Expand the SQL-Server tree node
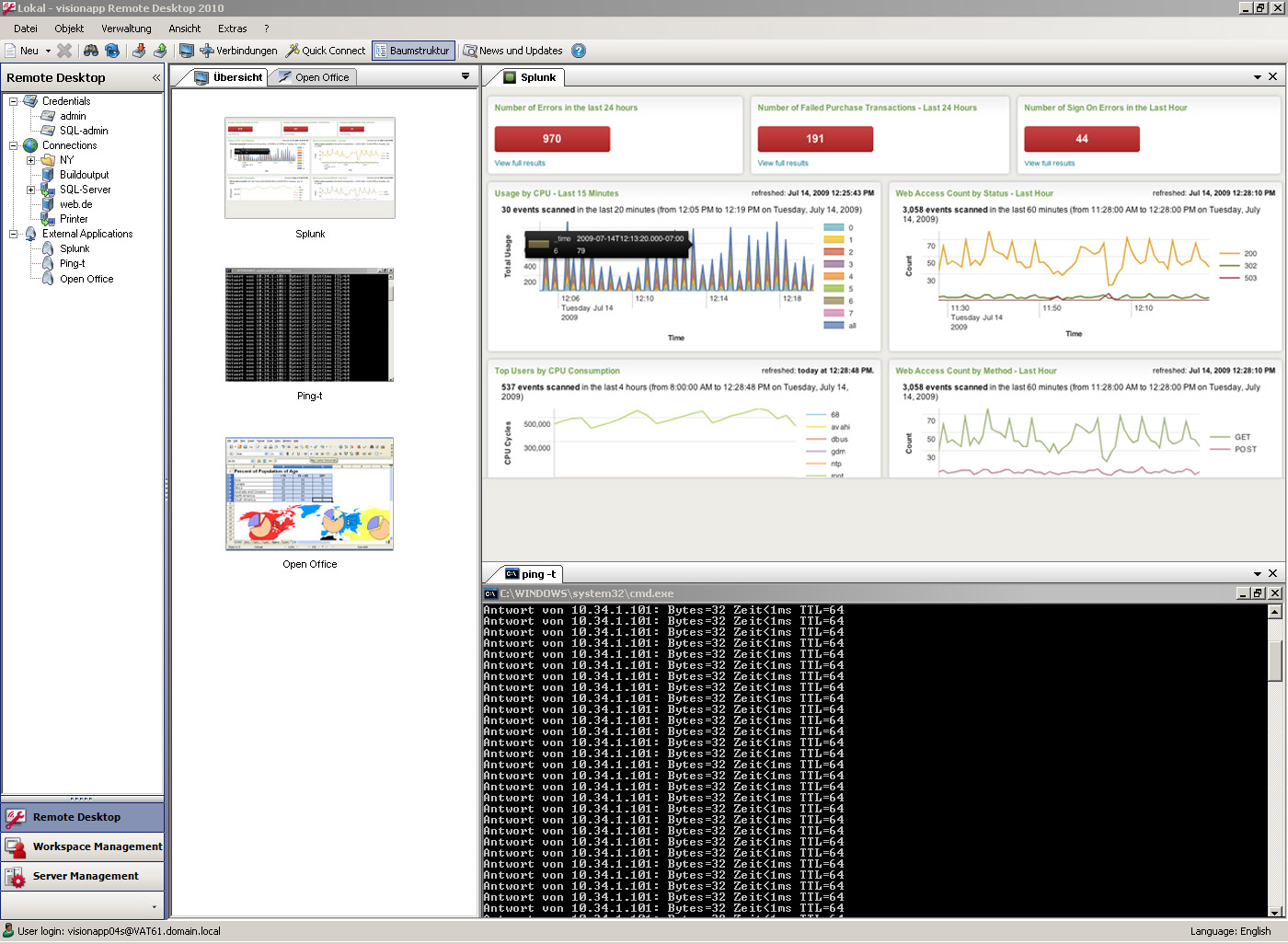This screenshot has height=944, width=1288. click(x=31, y=189)
